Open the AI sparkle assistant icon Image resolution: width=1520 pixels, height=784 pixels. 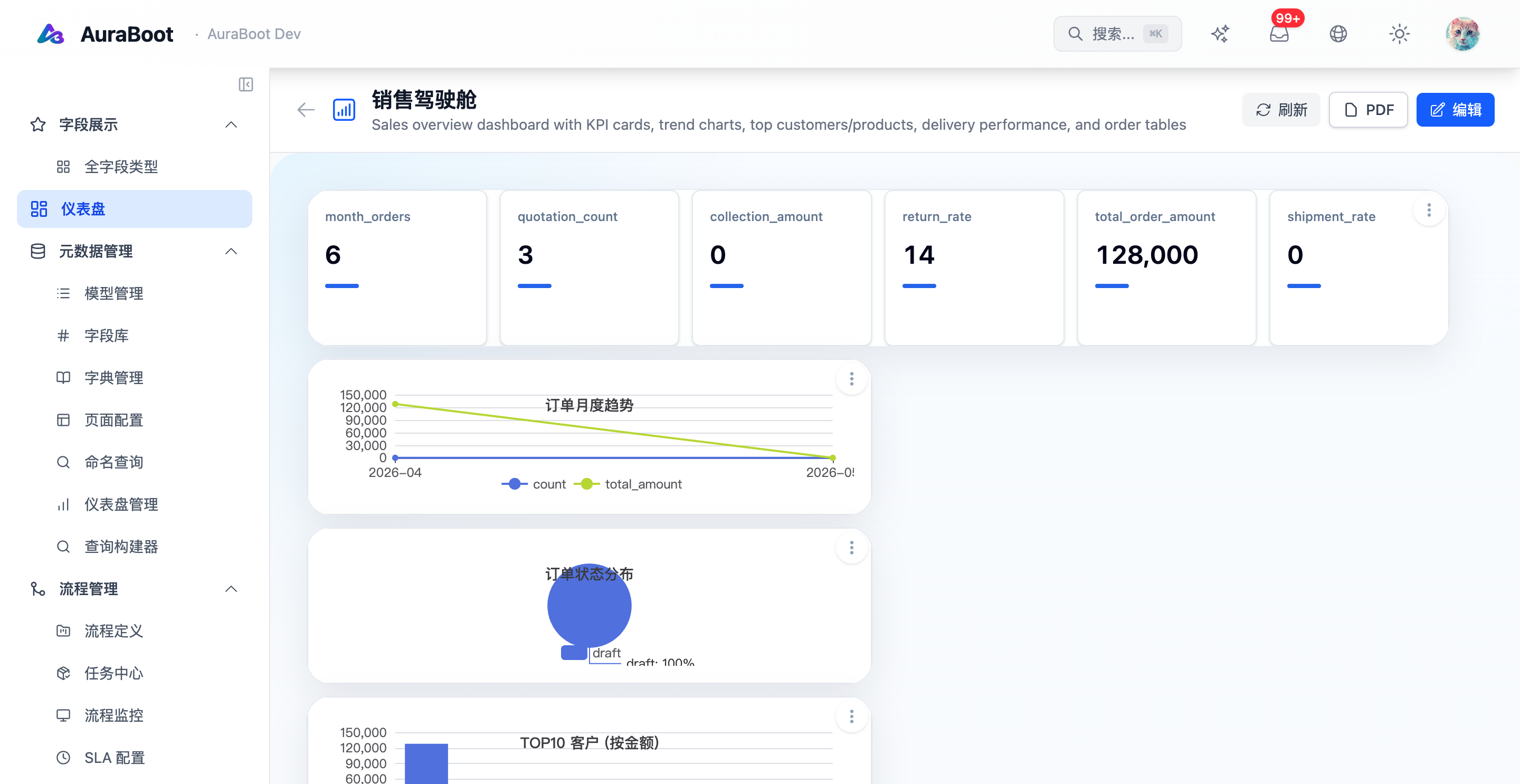coord(1220,34)
